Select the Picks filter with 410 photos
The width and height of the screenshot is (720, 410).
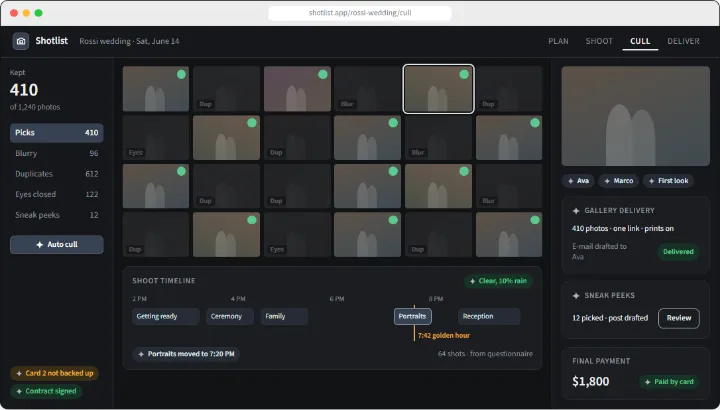(x=56, y=133)
